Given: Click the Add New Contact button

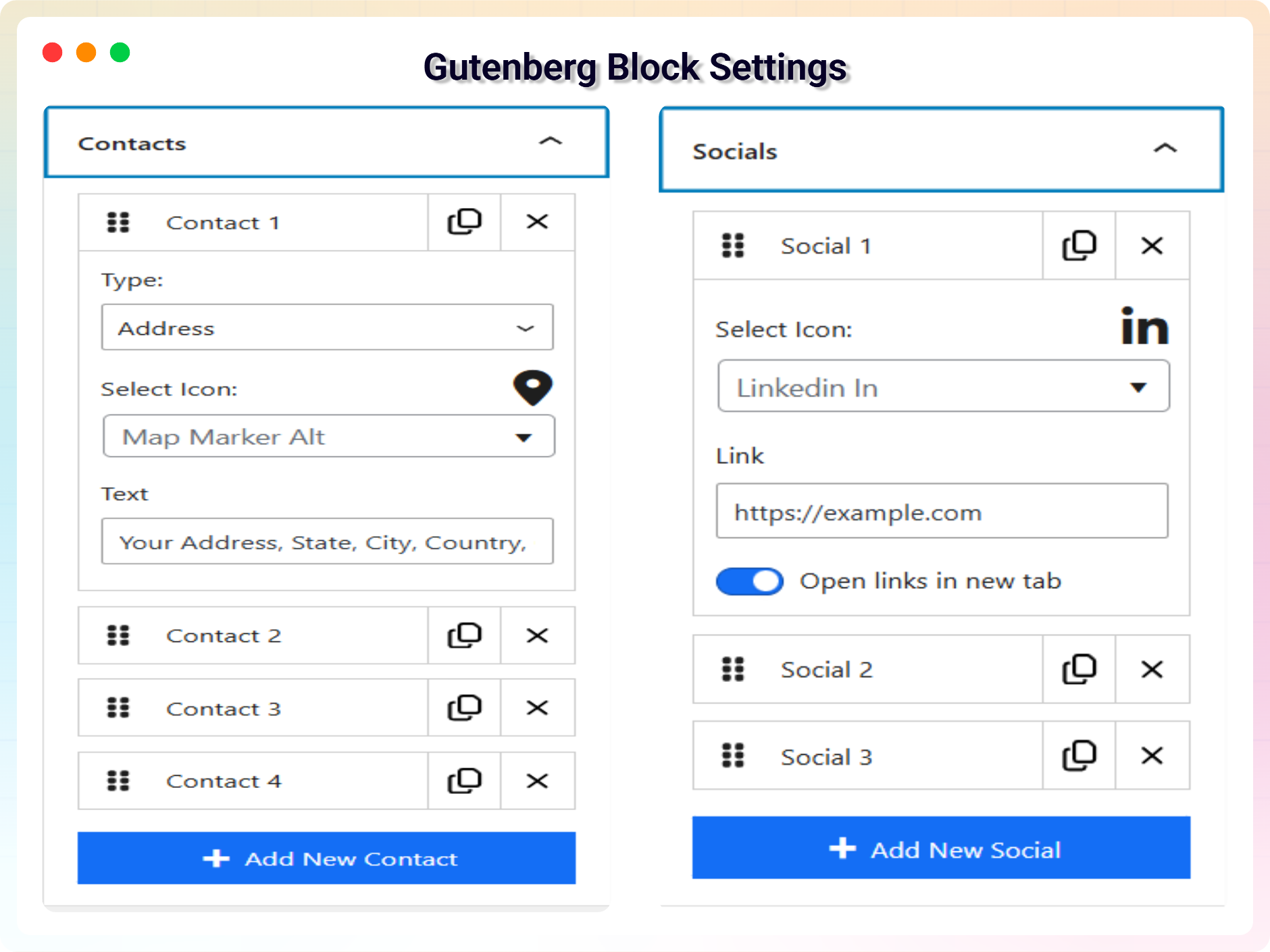Looking at the screenshot, I should click(x=326, y=858).
